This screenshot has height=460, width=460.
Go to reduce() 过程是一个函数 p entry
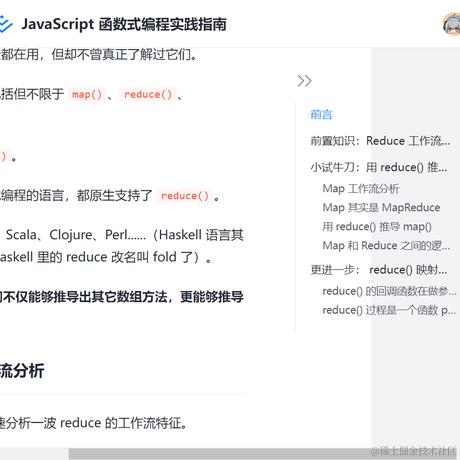click(x=389, y=310)
